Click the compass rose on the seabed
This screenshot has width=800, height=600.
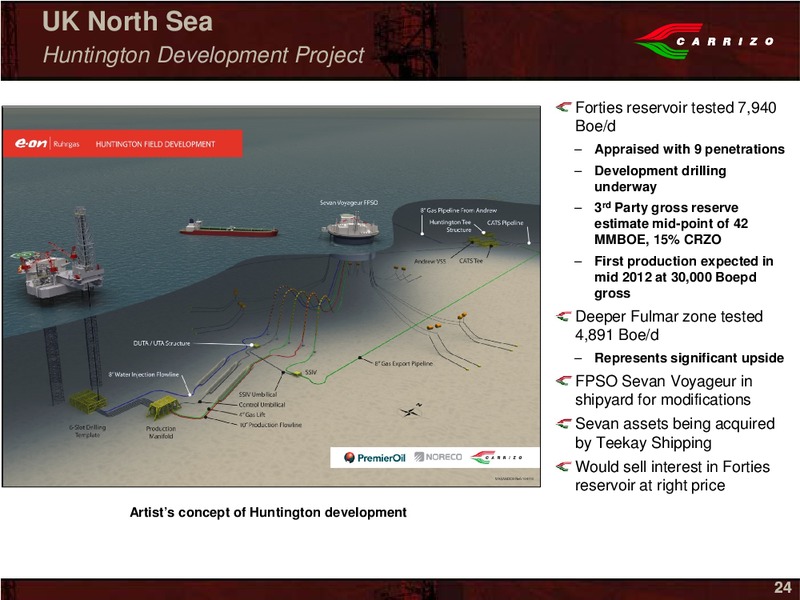(411, 409)
